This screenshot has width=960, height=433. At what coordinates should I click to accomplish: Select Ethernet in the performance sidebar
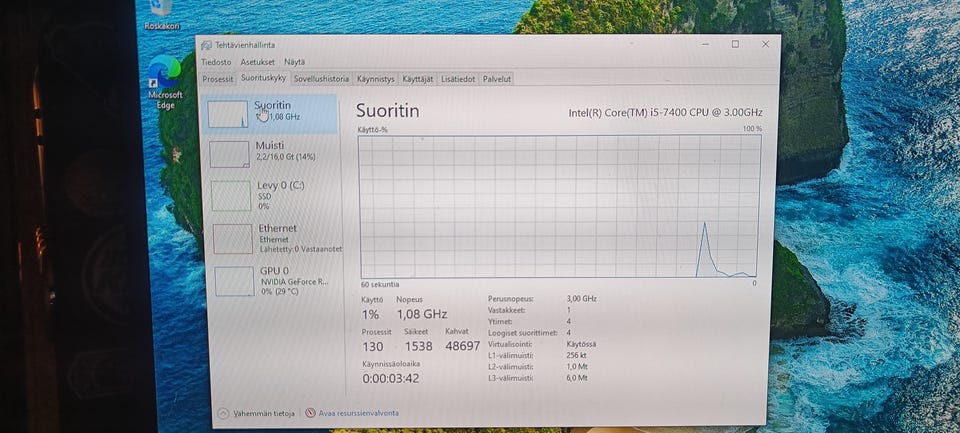click(x=275, y=238)
